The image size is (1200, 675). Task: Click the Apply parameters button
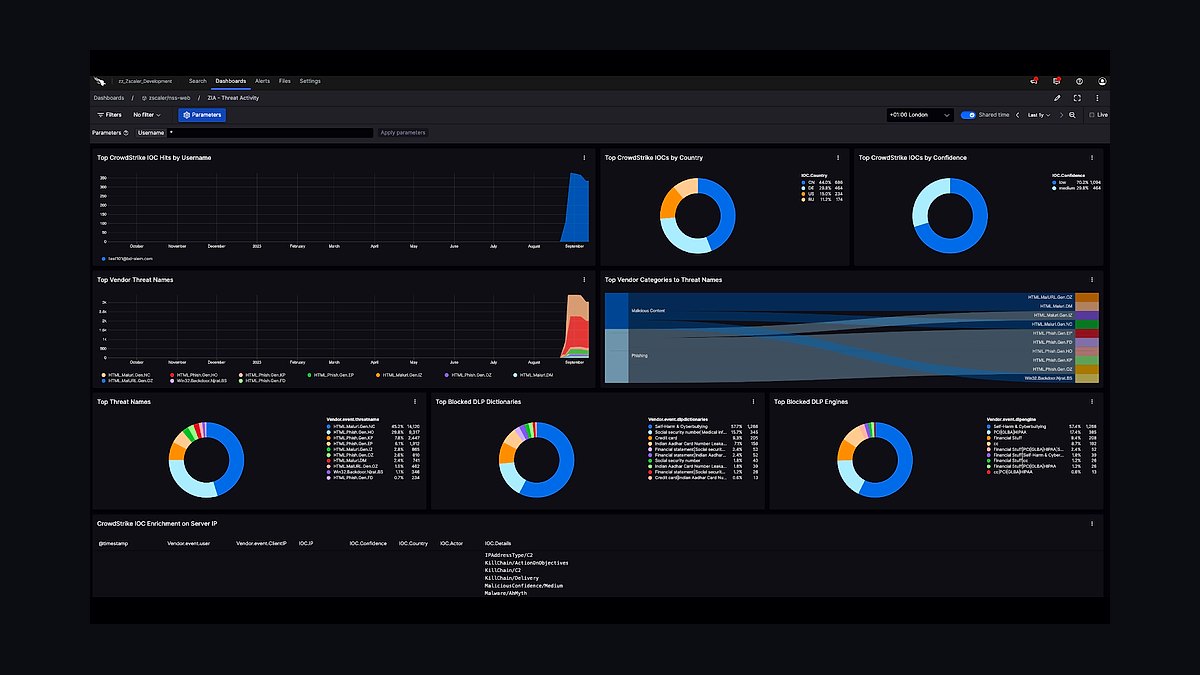pos(404,132)
